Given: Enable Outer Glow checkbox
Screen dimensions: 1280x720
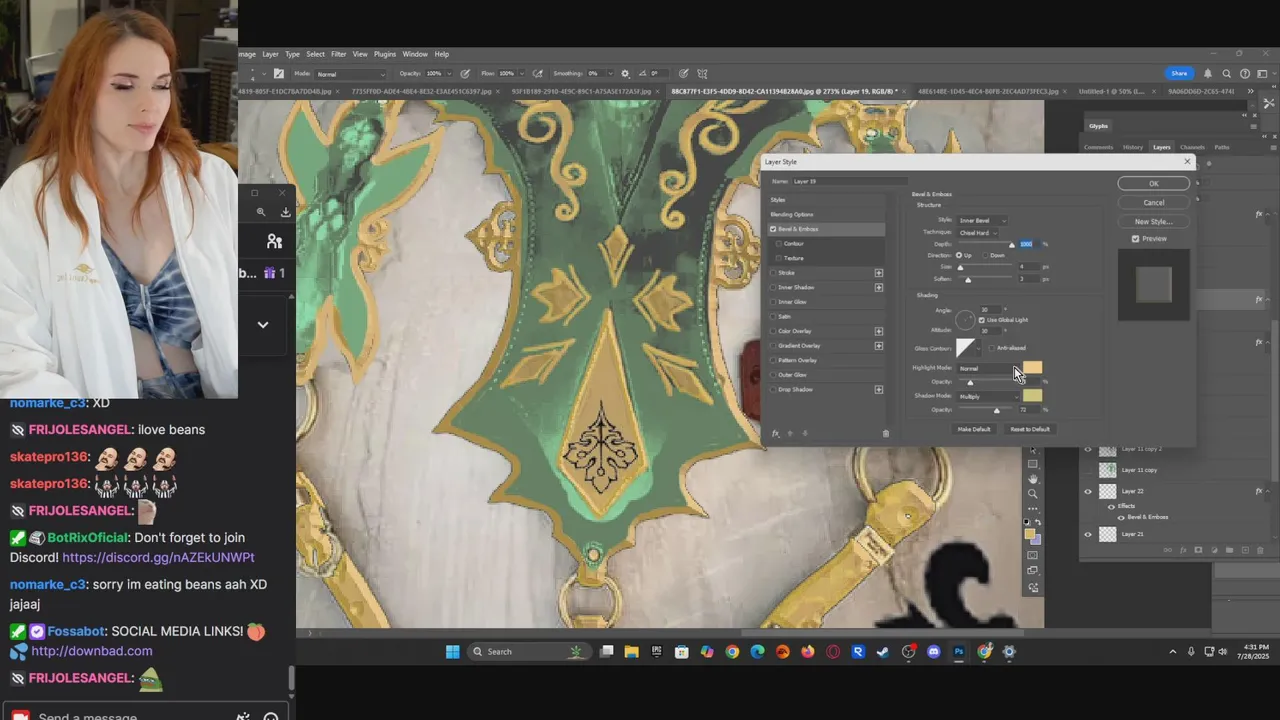Looking at the screenshot, I should pyautogui.click(x=773, y=374).
